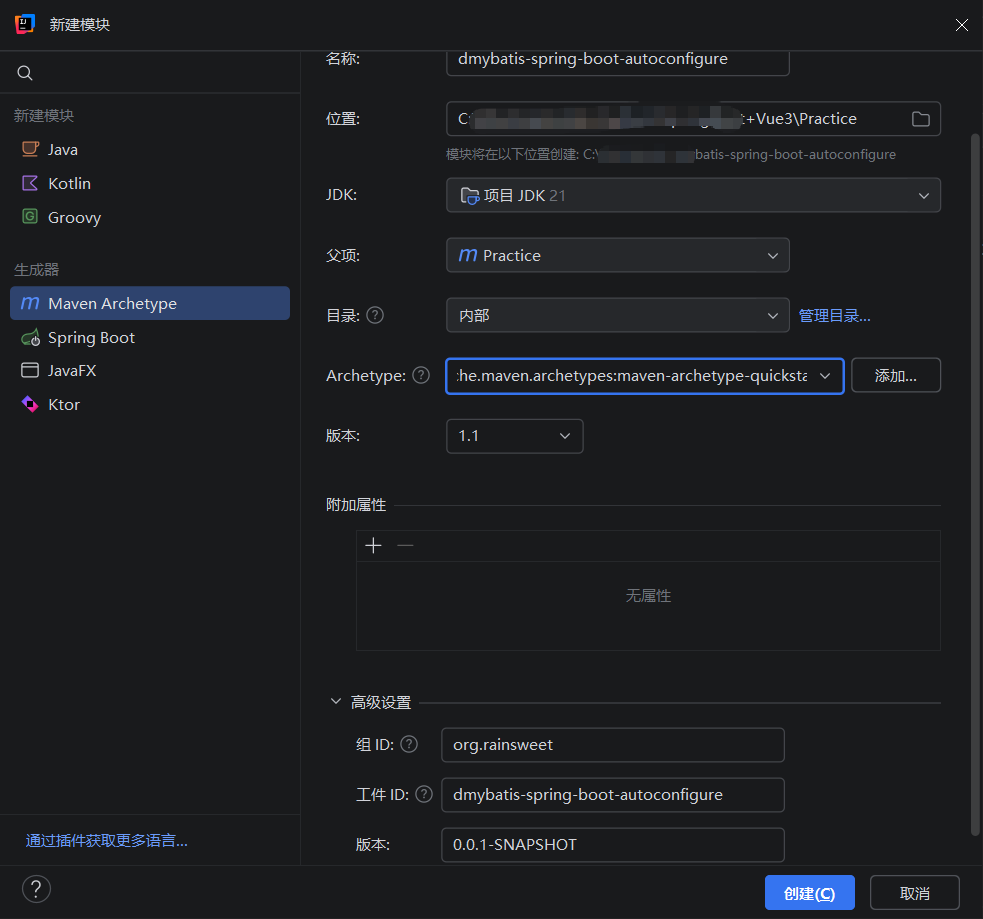Open the 目录 内部 catalog dropdown
This screenshot has width=983, height=919.
coord(618,315)
